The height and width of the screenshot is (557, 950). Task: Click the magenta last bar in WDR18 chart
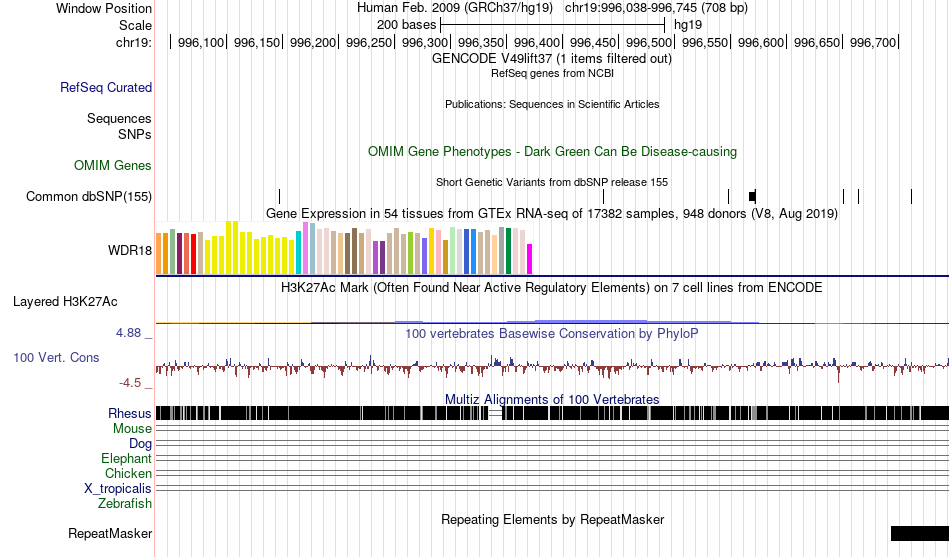point(530,259)
